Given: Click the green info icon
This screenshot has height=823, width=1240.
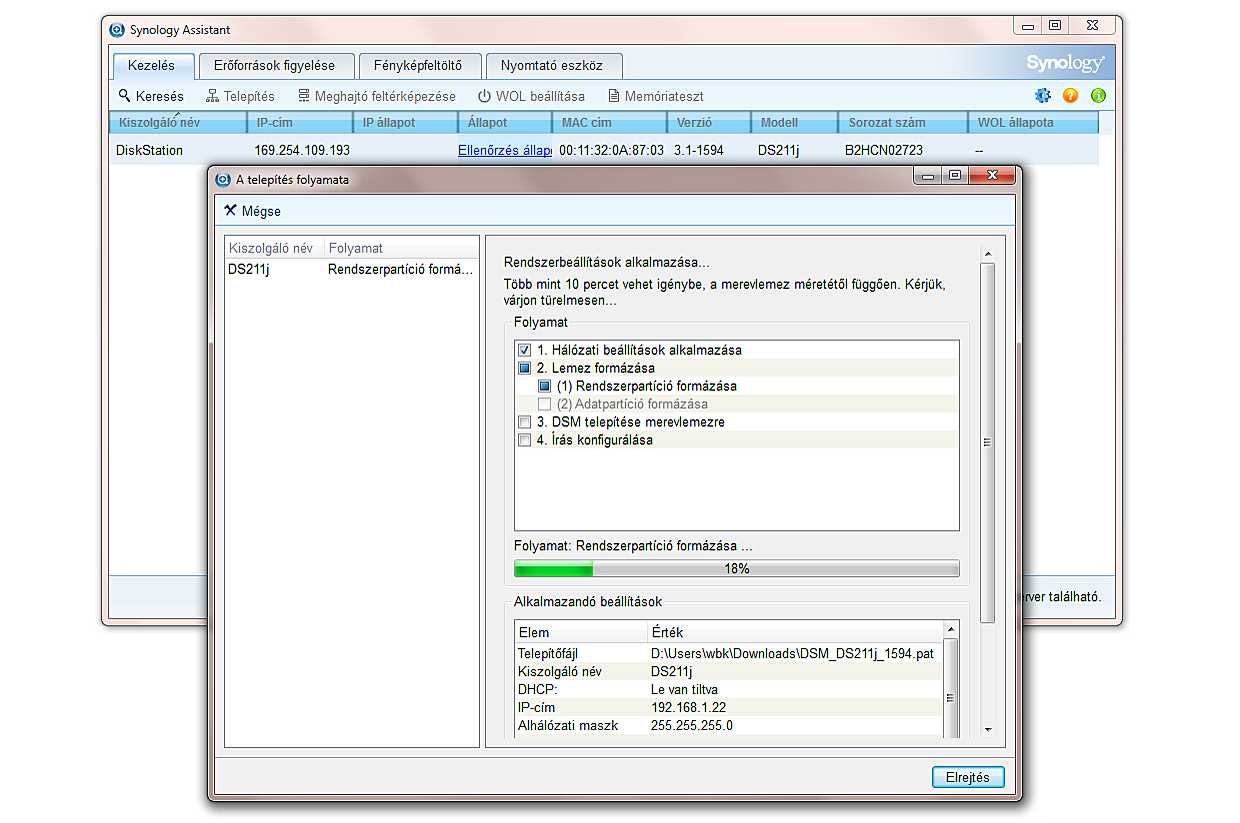Looking at the screenshot, I should coord(1098,96).
